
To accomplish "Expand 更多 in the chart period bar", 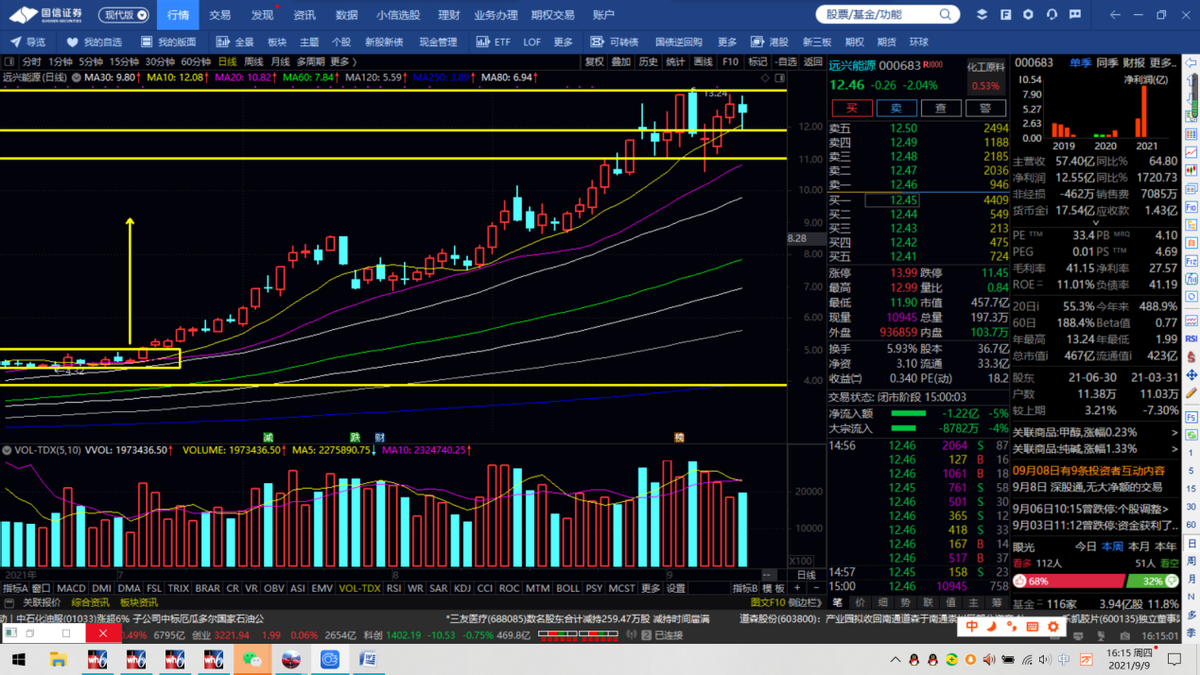I will tap(343, 62).
